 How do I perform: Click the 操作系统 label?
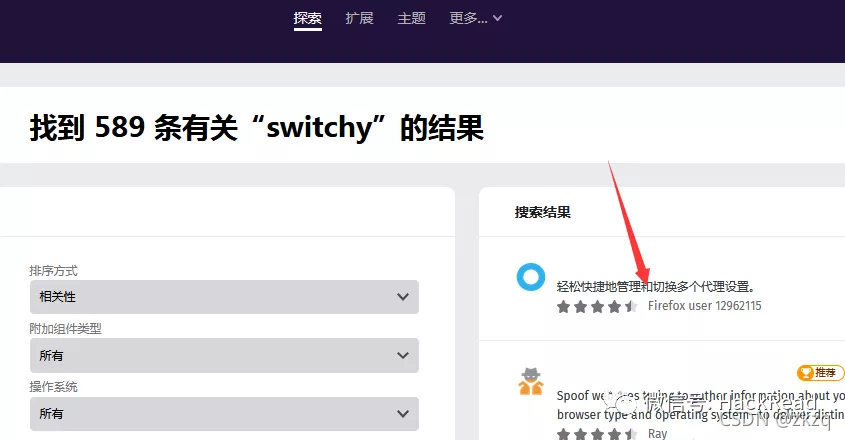pyautogui.click(x=53, y=387)
